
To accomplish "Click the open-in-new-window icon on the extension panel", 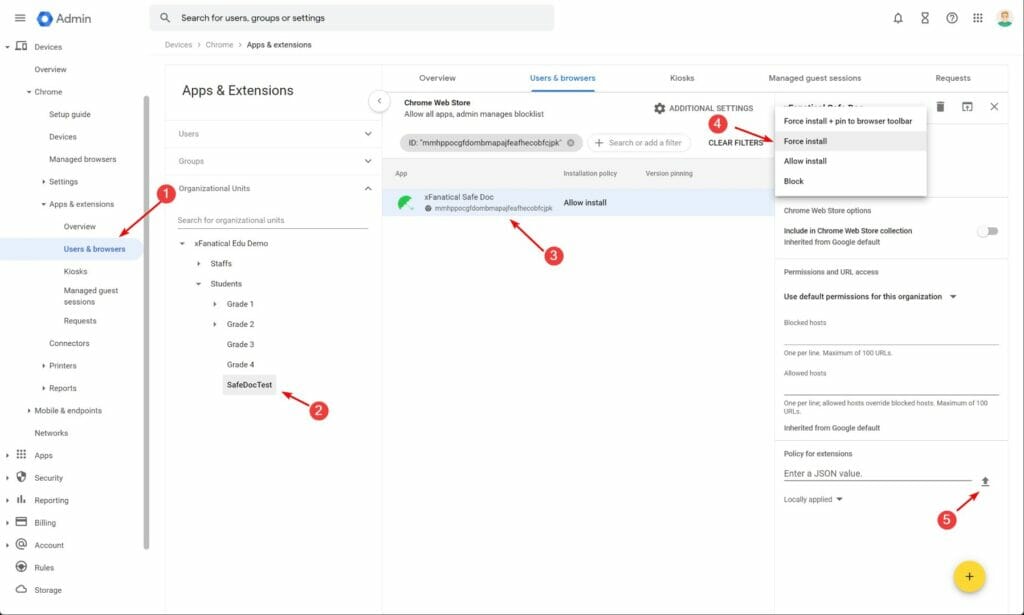I will pyautogui.click(x=968, y=107).
